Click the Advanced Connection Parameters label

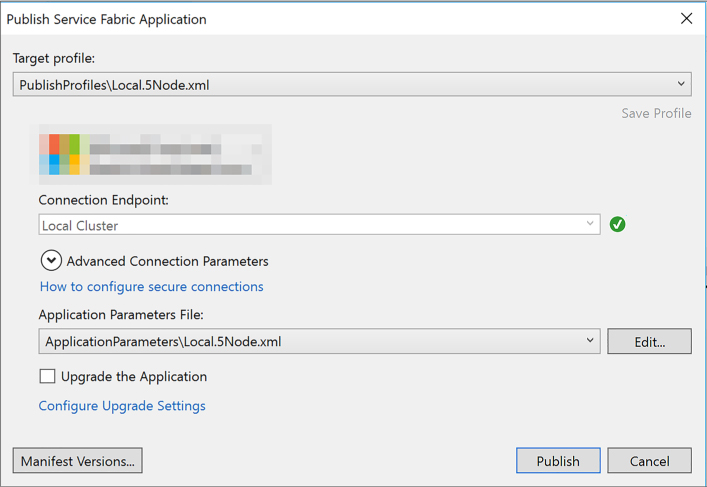[x=168, y=261]
